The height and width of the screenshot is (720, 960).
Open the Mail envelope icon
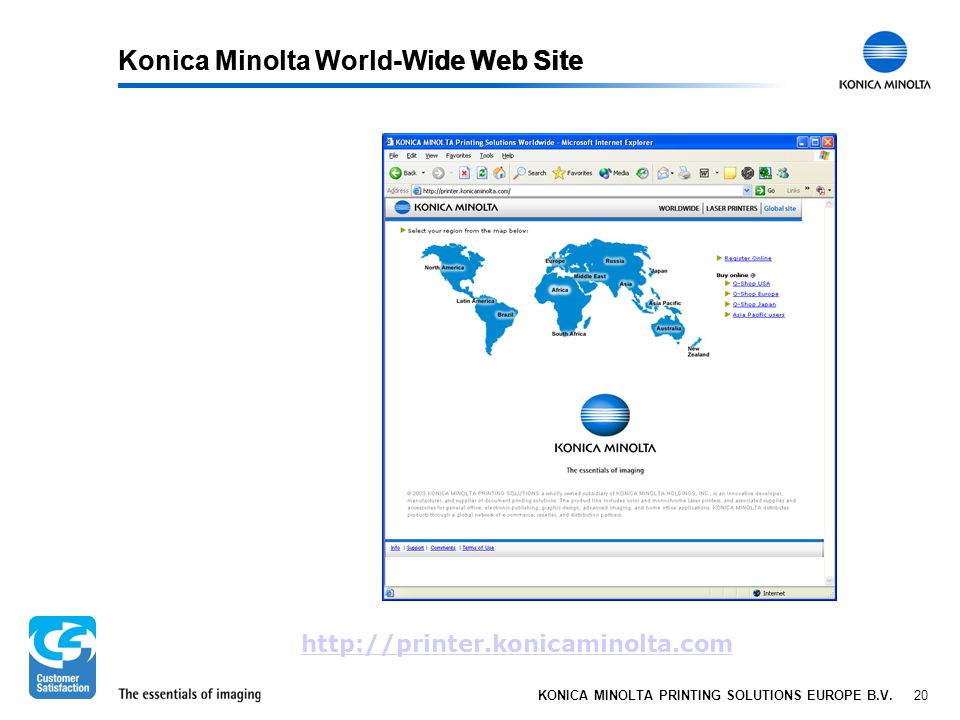coord(662,173)
